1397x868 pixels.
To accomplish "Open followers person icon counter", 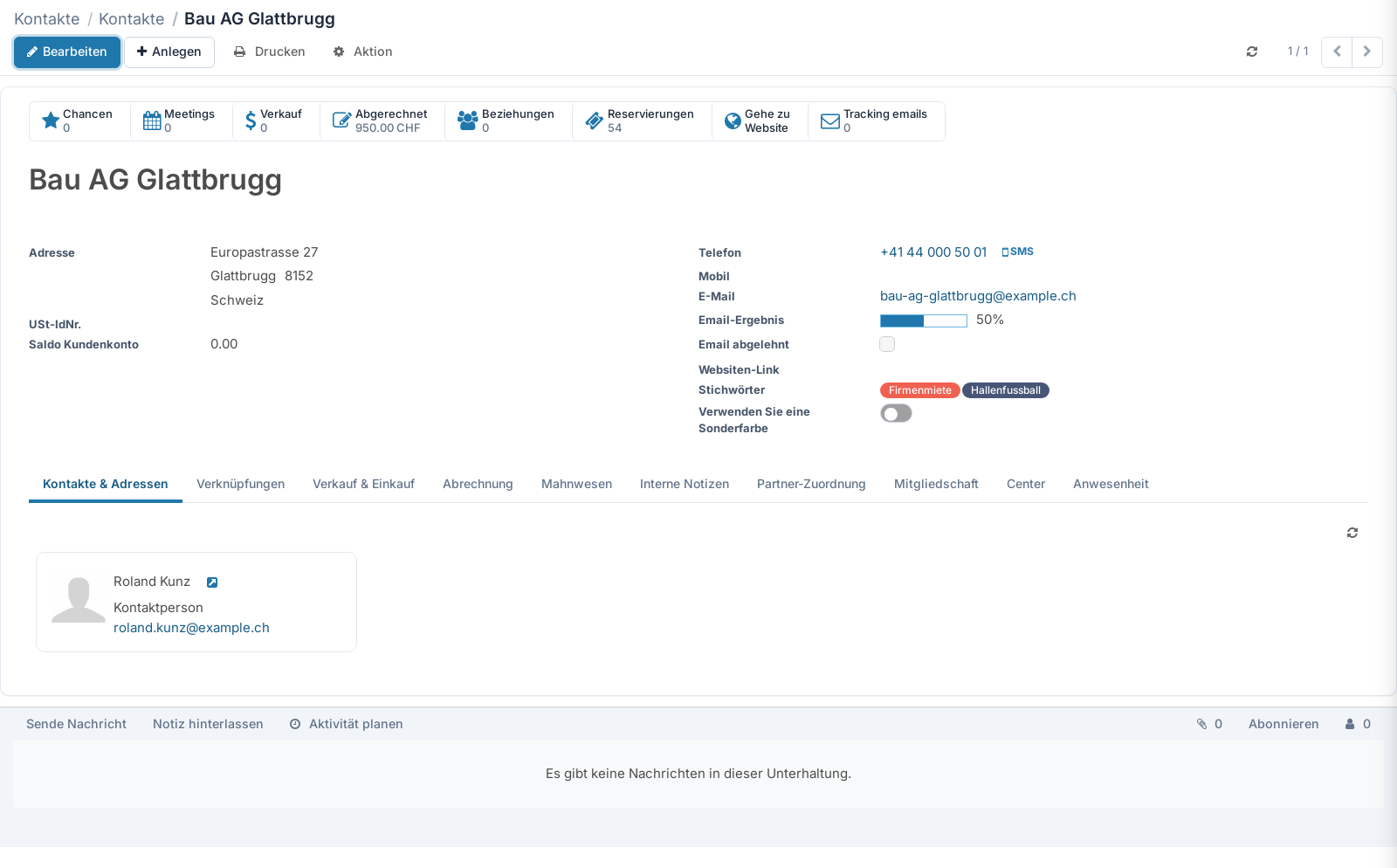I will [1358, 724].
